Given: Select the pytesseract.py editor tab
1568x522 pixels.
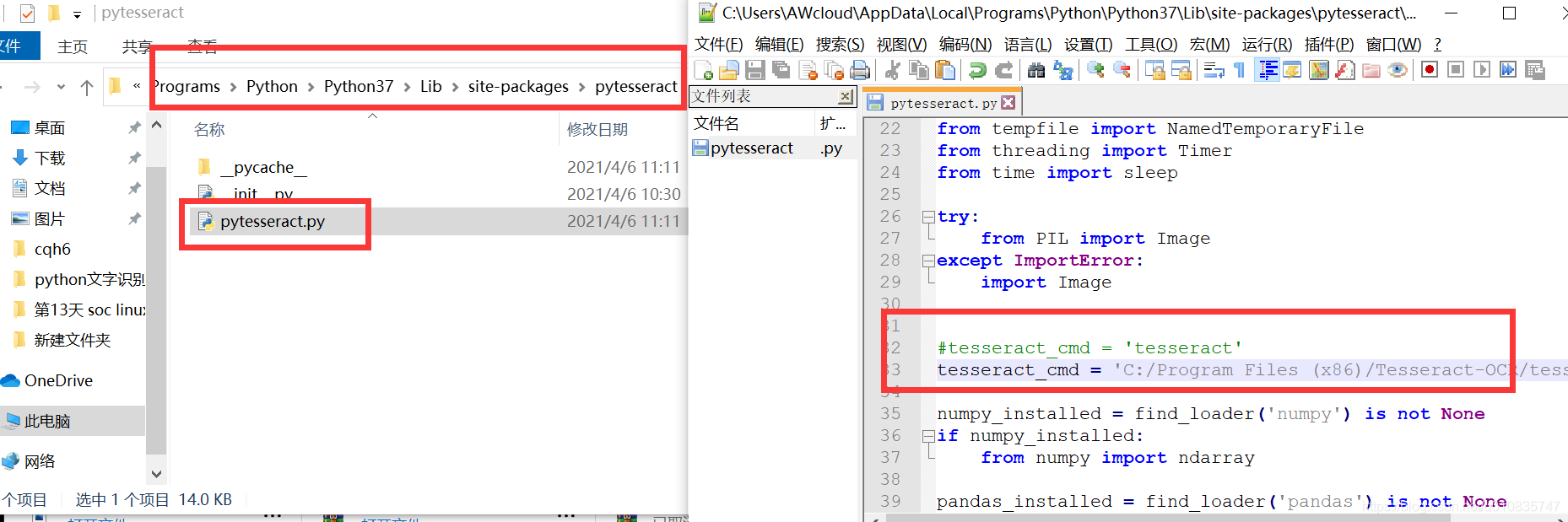Looking at the screenshot, I should [x=944, y=103].
